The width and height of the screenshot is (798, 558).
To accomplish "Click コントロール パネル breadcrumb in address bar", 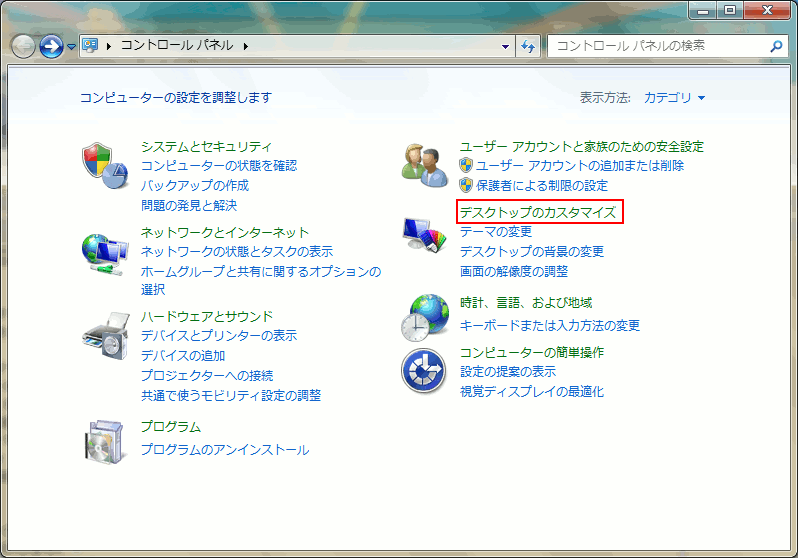I will pos(176,46).
